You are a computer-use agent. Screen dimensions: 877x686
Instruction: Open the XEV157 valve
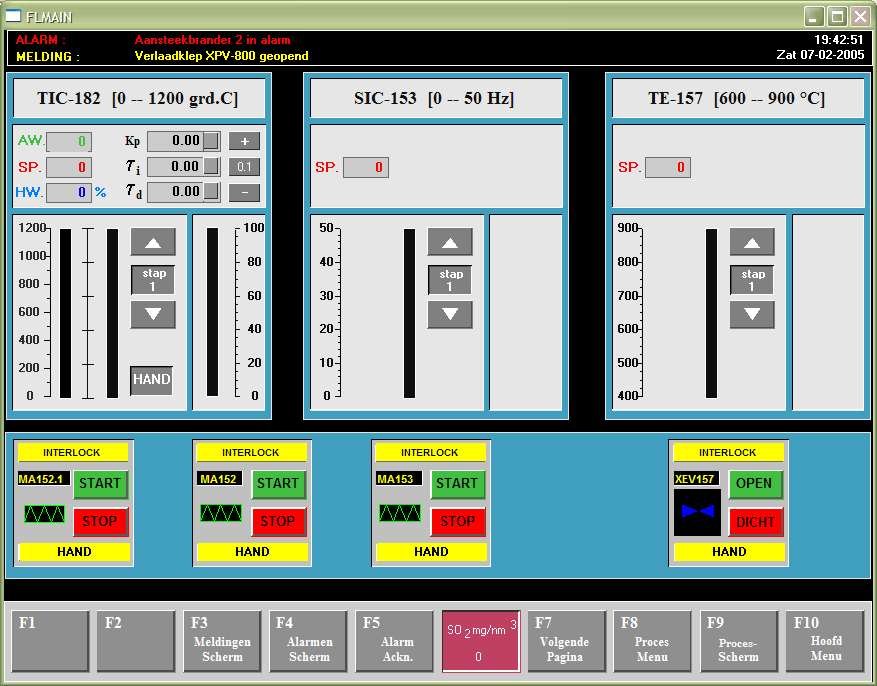click(x=754, y=483)
